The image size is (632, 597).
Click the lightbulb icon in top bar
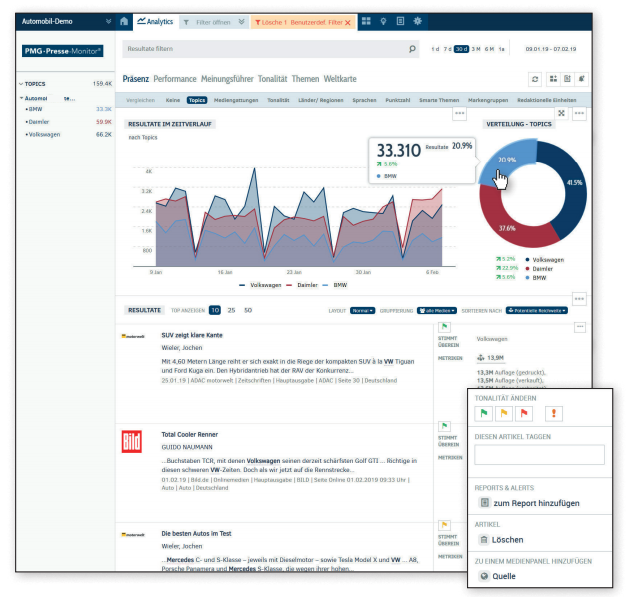coord(383,21)
